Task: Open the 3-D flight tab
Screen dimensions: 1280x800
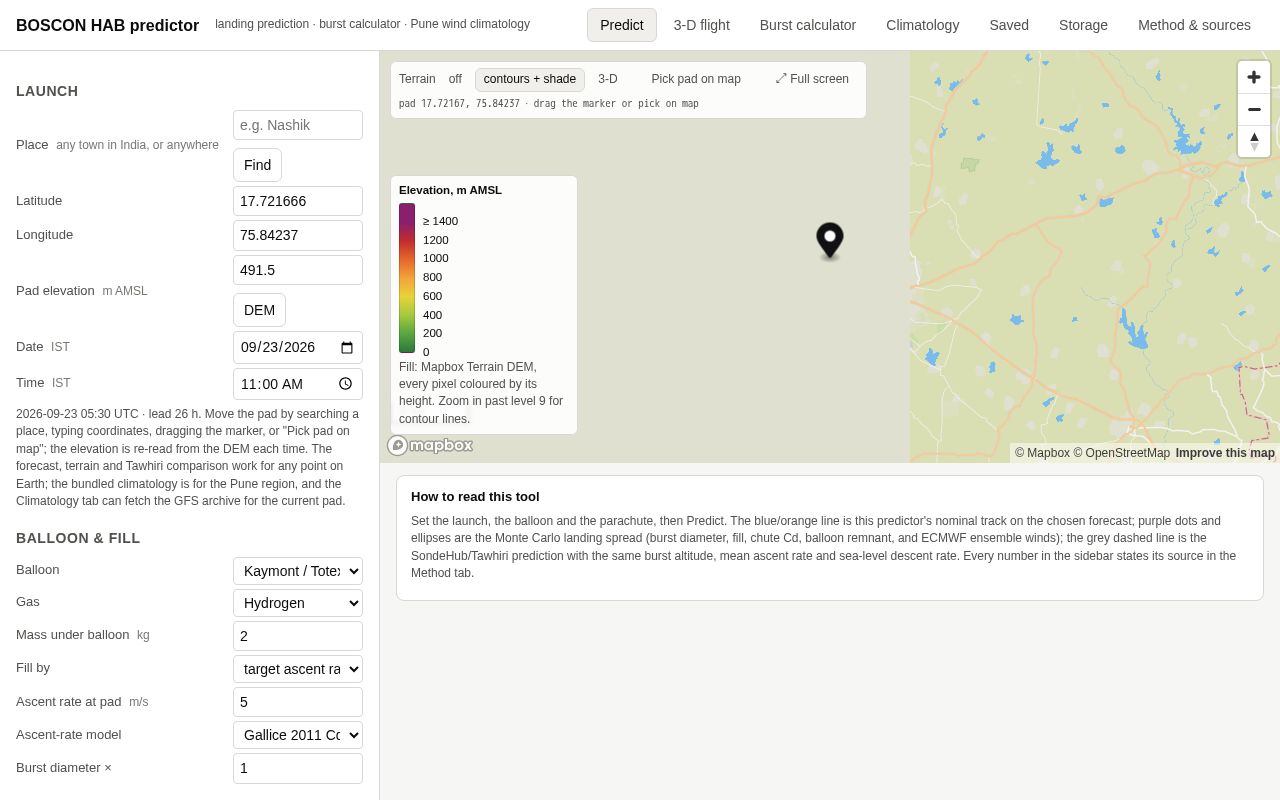Action: (x=702, y=25)
